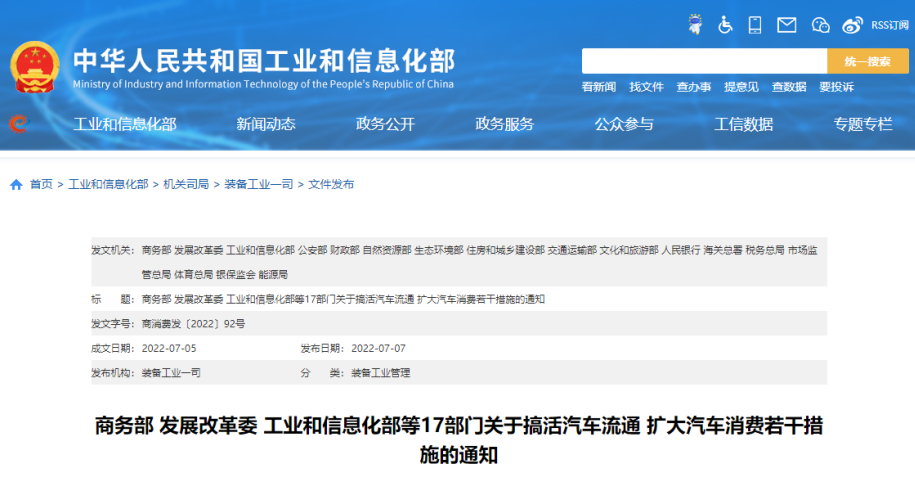Click the red government portal swirl icon
The height and width of the screenshot is (488, 915).
[18, 124]
